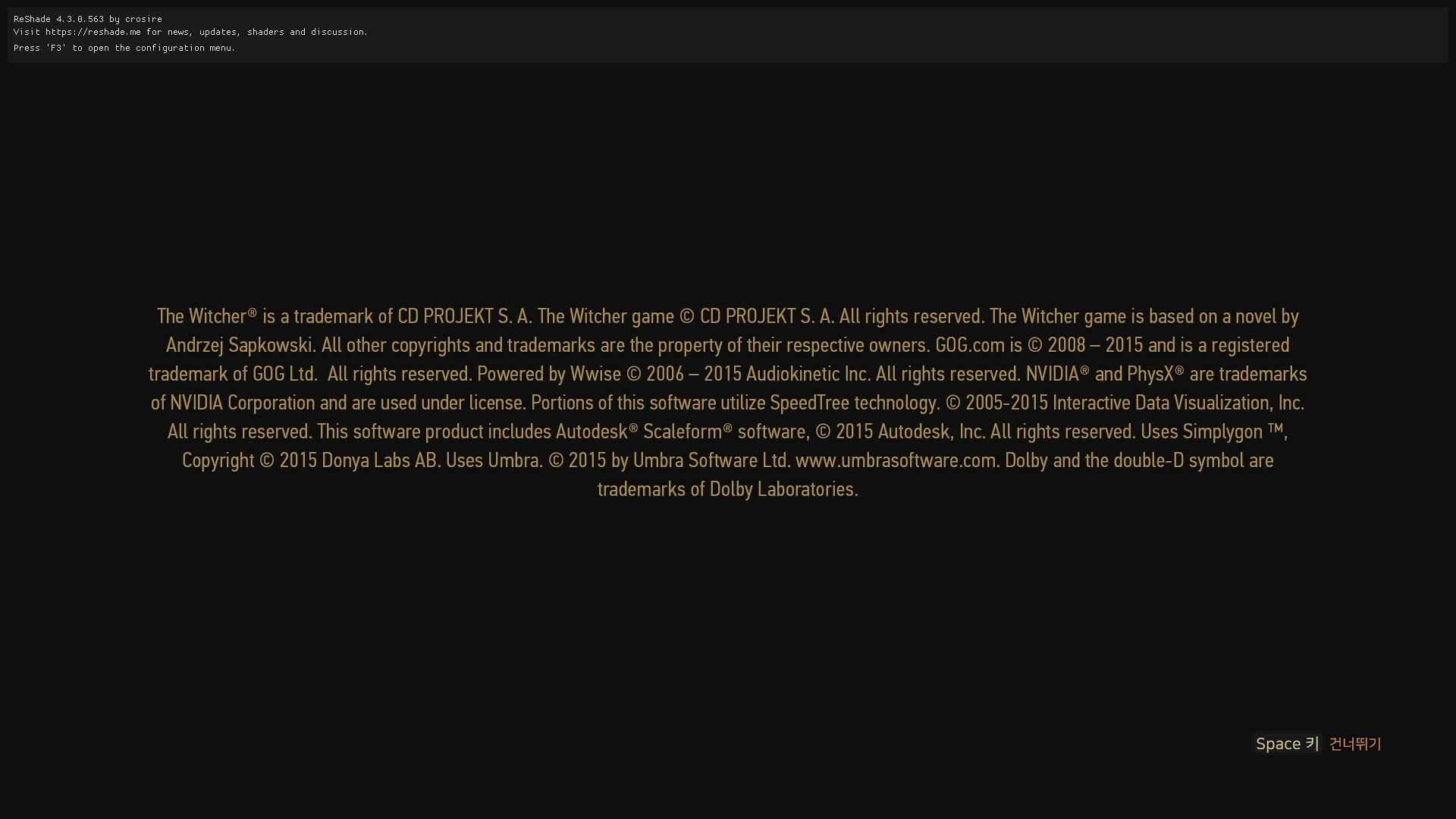Open the https://reshade.me link in banner
Screen dimensions: 1456x819
coord(93,32)
